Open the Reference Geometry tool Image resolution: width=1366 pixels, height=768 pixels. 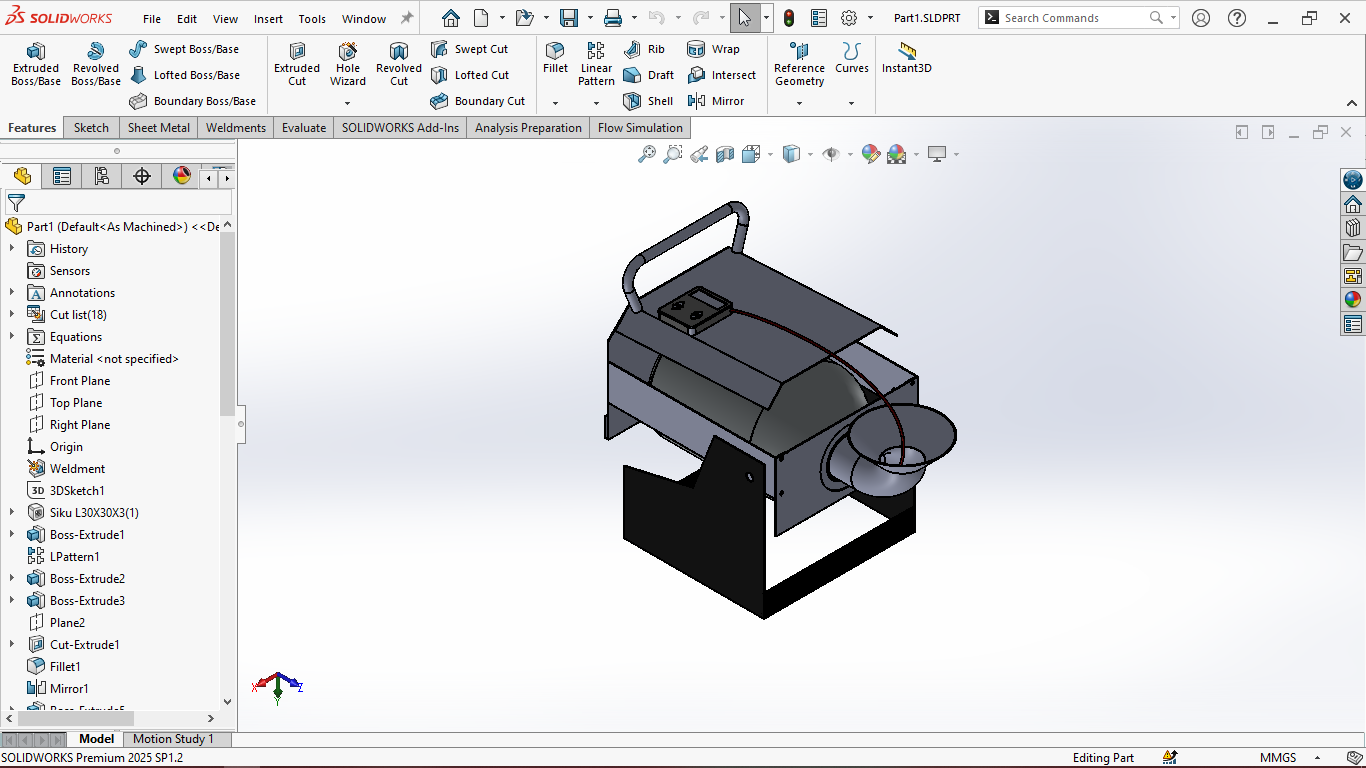click(799, 65)
